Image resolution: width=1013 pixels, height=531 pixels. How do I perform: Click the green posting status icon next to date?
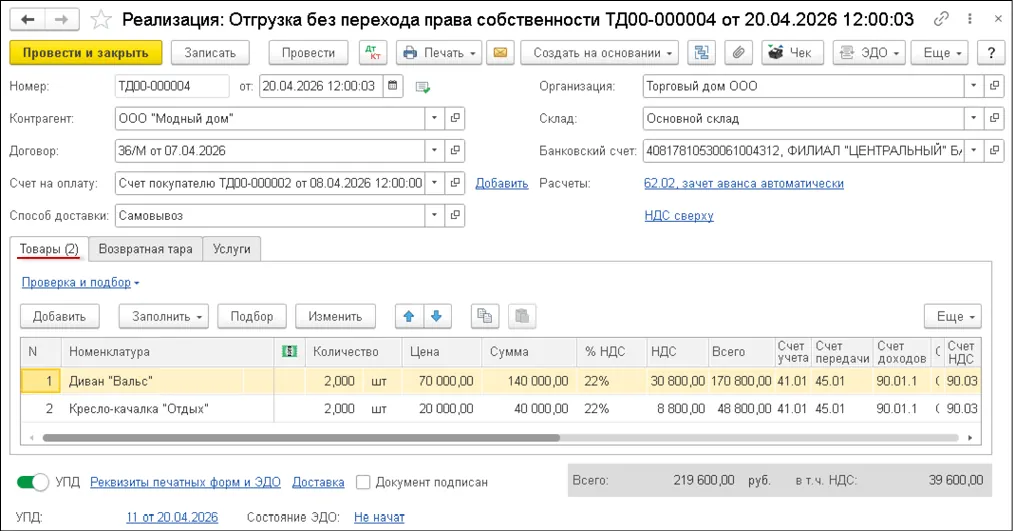(423, 87)
